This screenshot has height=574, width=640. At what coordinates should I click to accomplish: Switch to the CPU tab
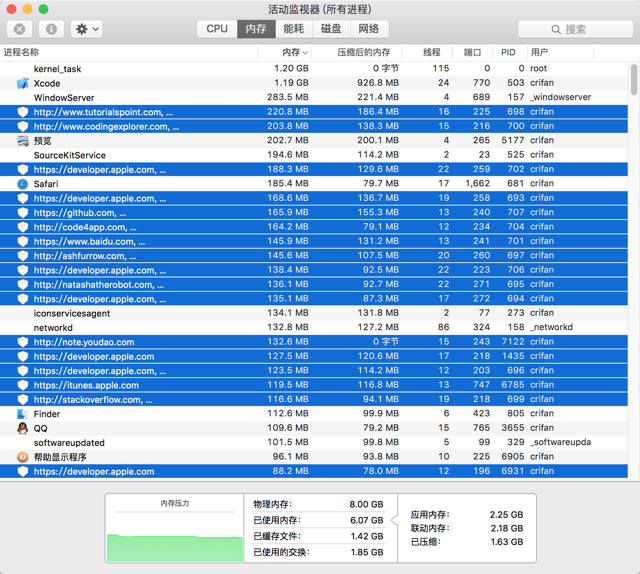(217, 29)
